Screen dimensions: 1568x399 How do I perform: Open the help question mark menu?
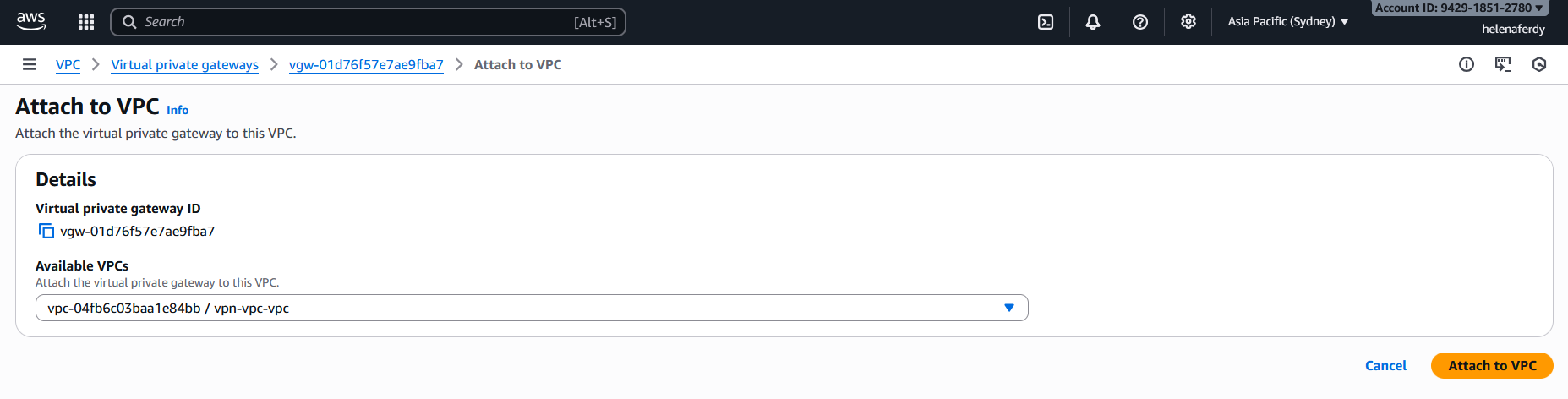click(1140, 22)
